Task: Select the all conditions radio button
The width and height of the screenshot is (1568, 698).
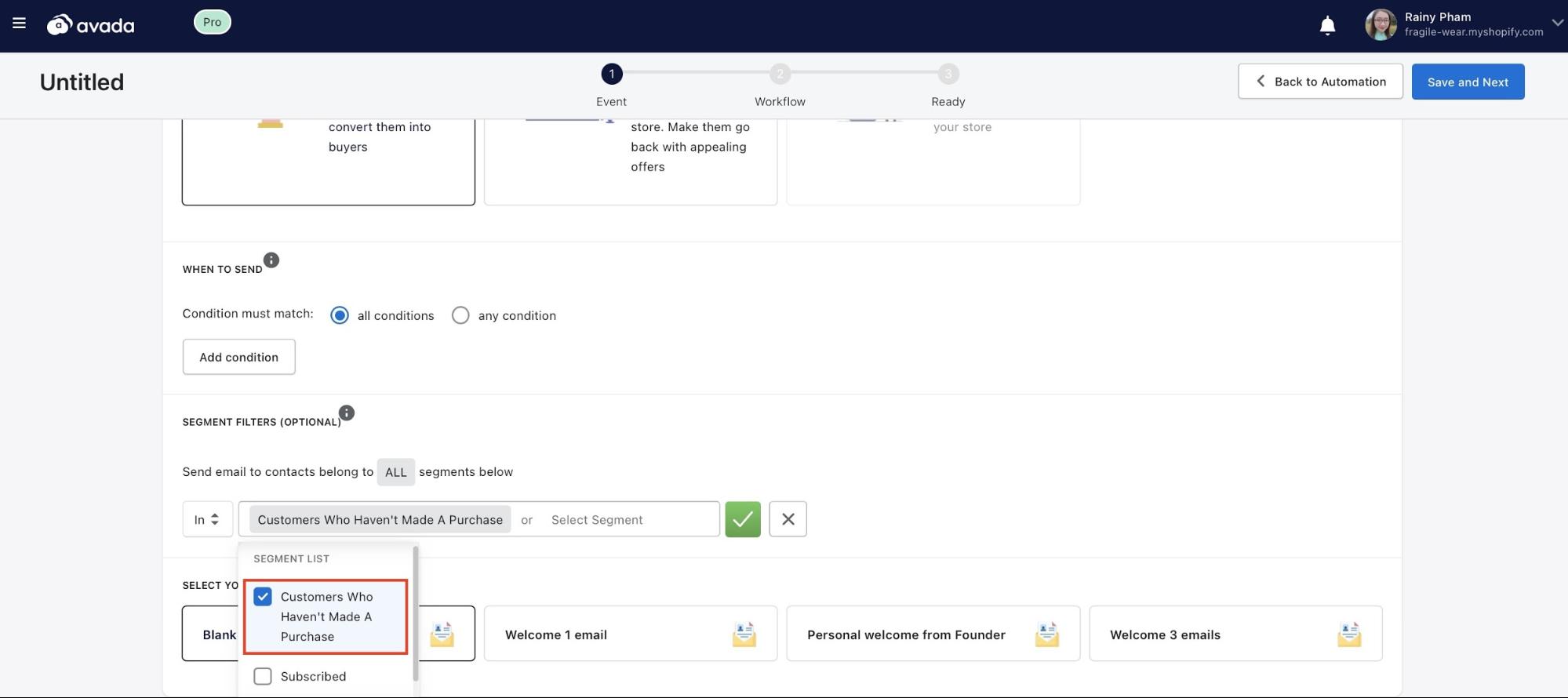Action: click(340, 315)
